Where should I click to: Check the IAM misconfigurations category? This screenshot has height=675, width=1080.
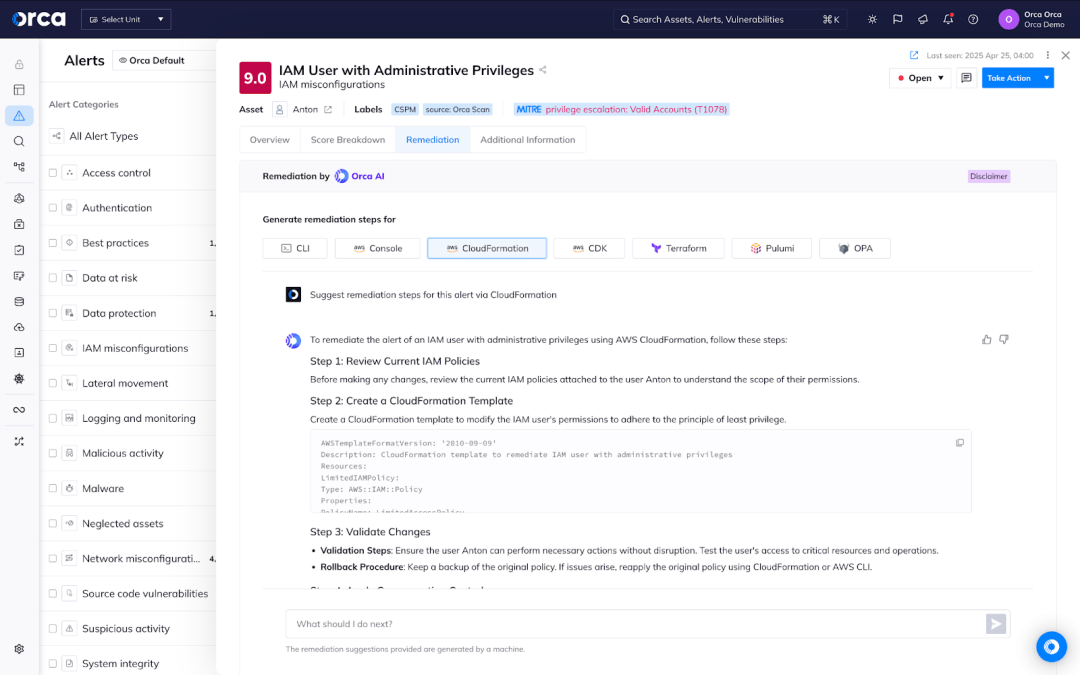point(52,349)
